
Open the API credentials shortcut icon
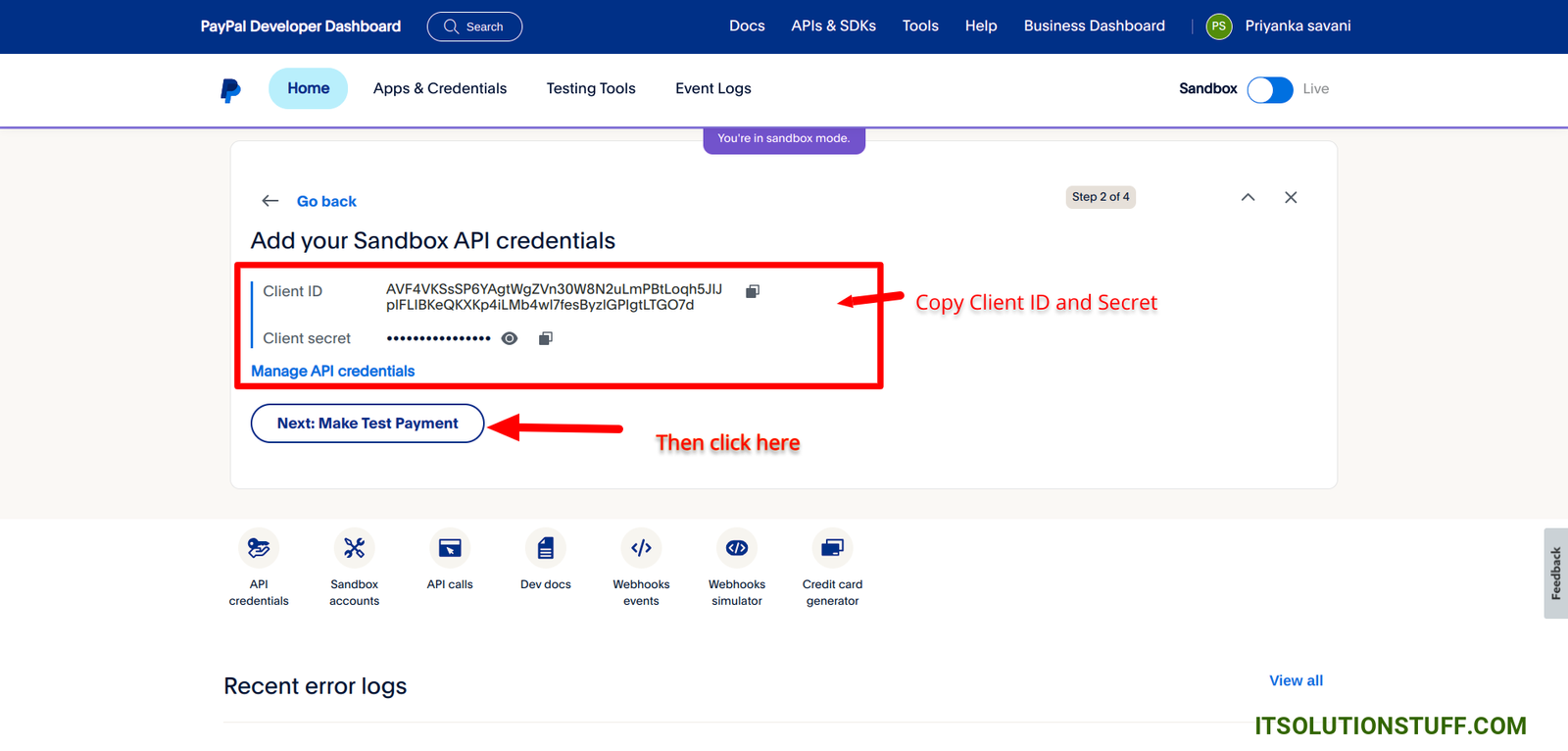[259, 548]
